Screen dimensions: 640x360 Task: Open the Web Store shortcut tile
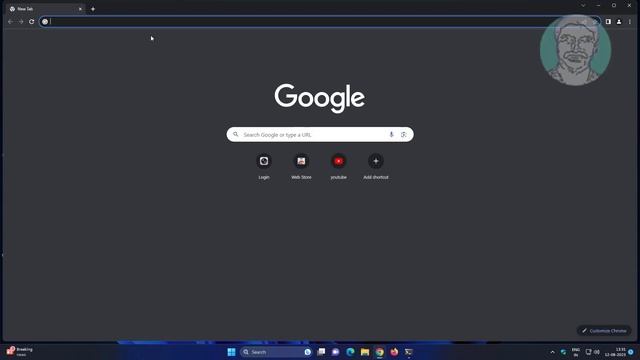(301, 167)
